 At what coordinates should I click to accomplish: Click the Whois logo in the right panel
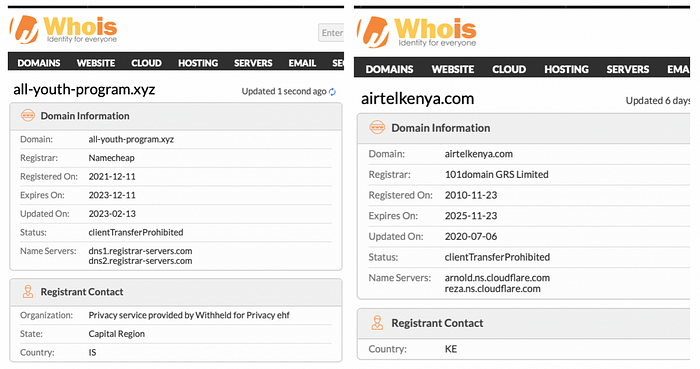tap(417, 32)
